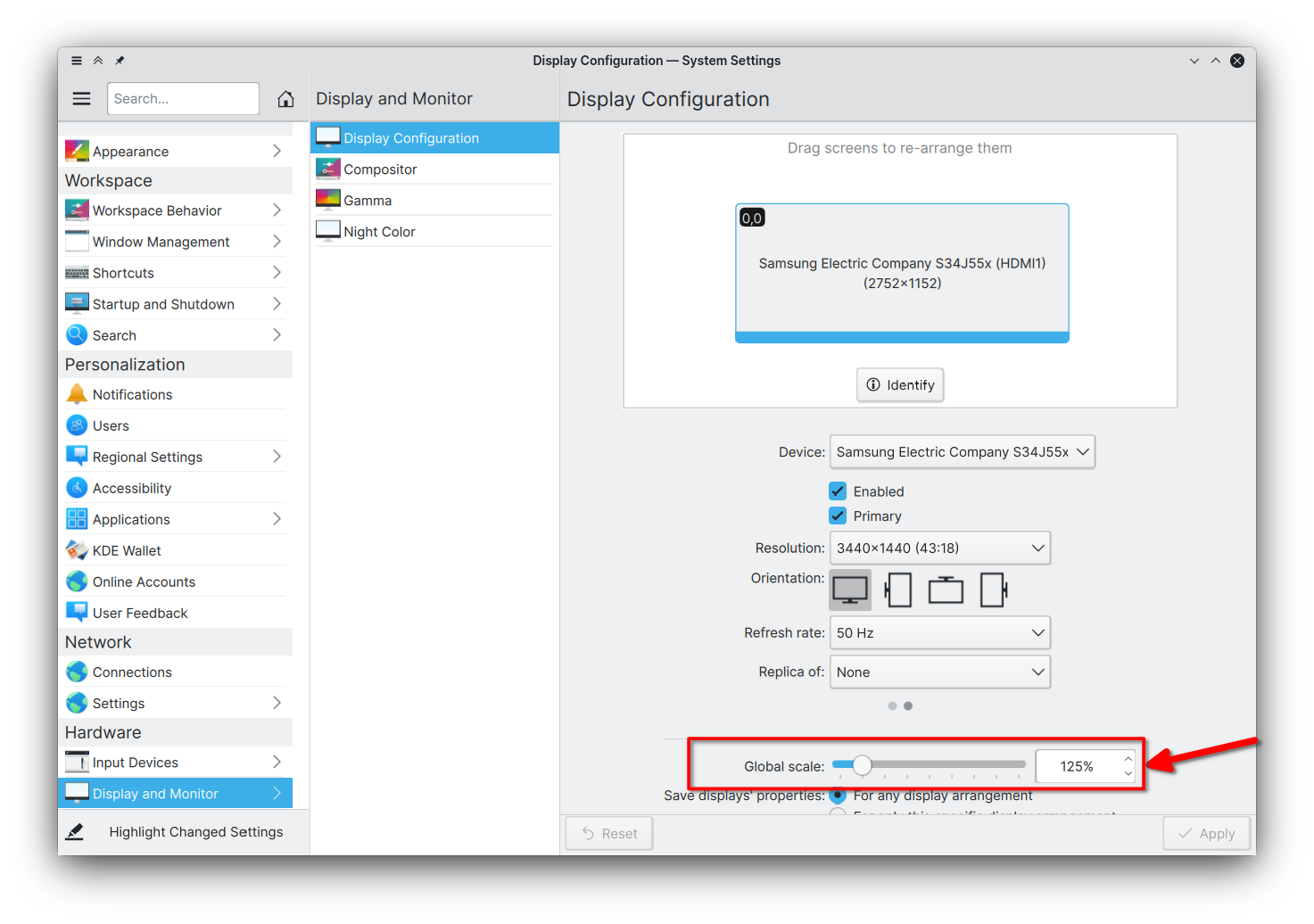Uncheck the Enabled checkbox

tap(838, 491)
